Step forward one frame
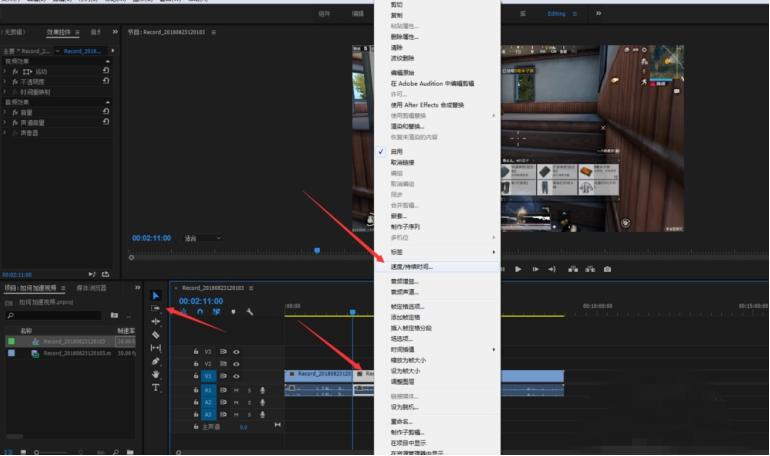Viewport: 770px width, 456px height. [x=535, y=269]
